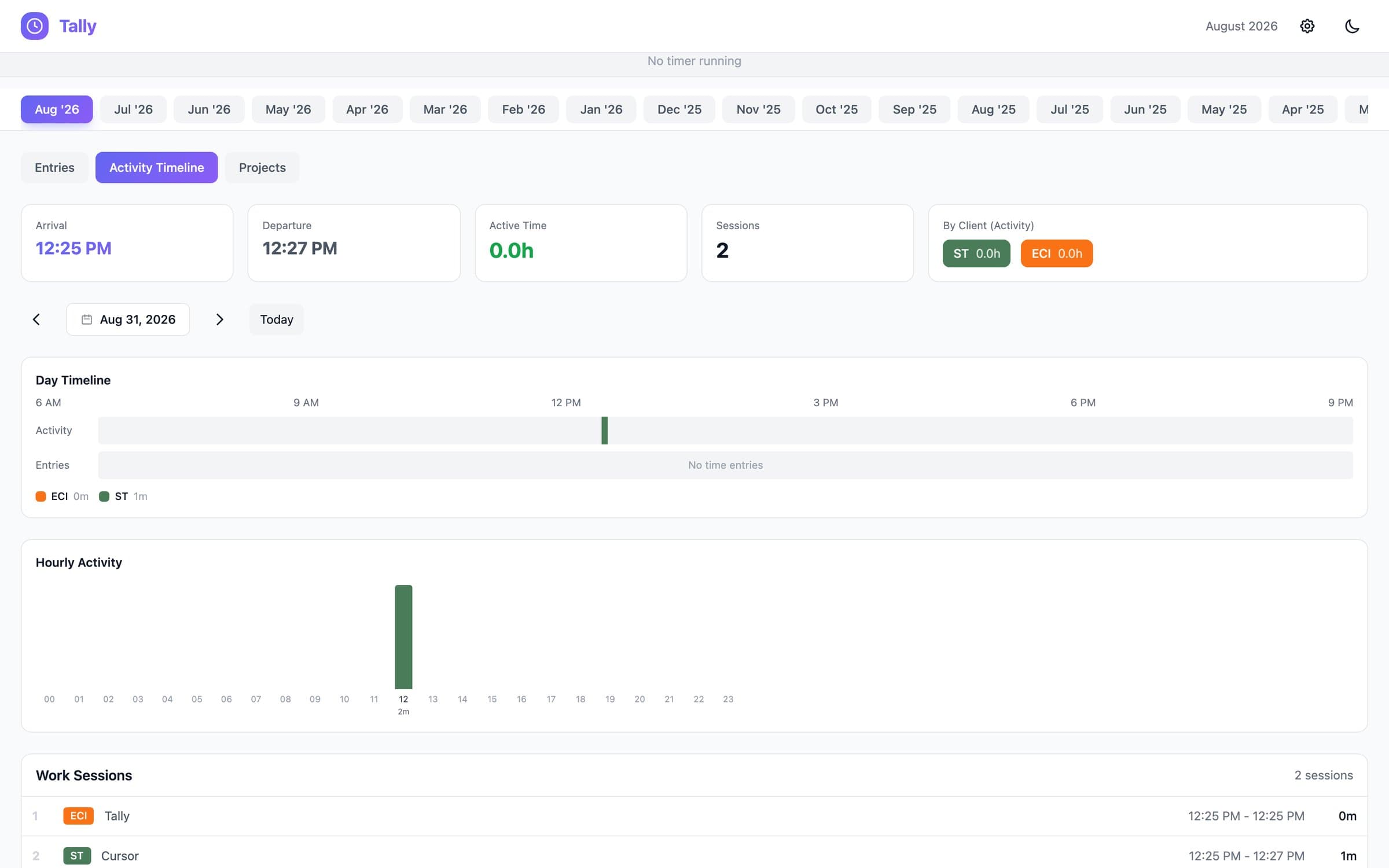The height and width of the screenshot is (868, 1389).
Task: Click the 'No time entries' row
Action: (x=725, y=465)
